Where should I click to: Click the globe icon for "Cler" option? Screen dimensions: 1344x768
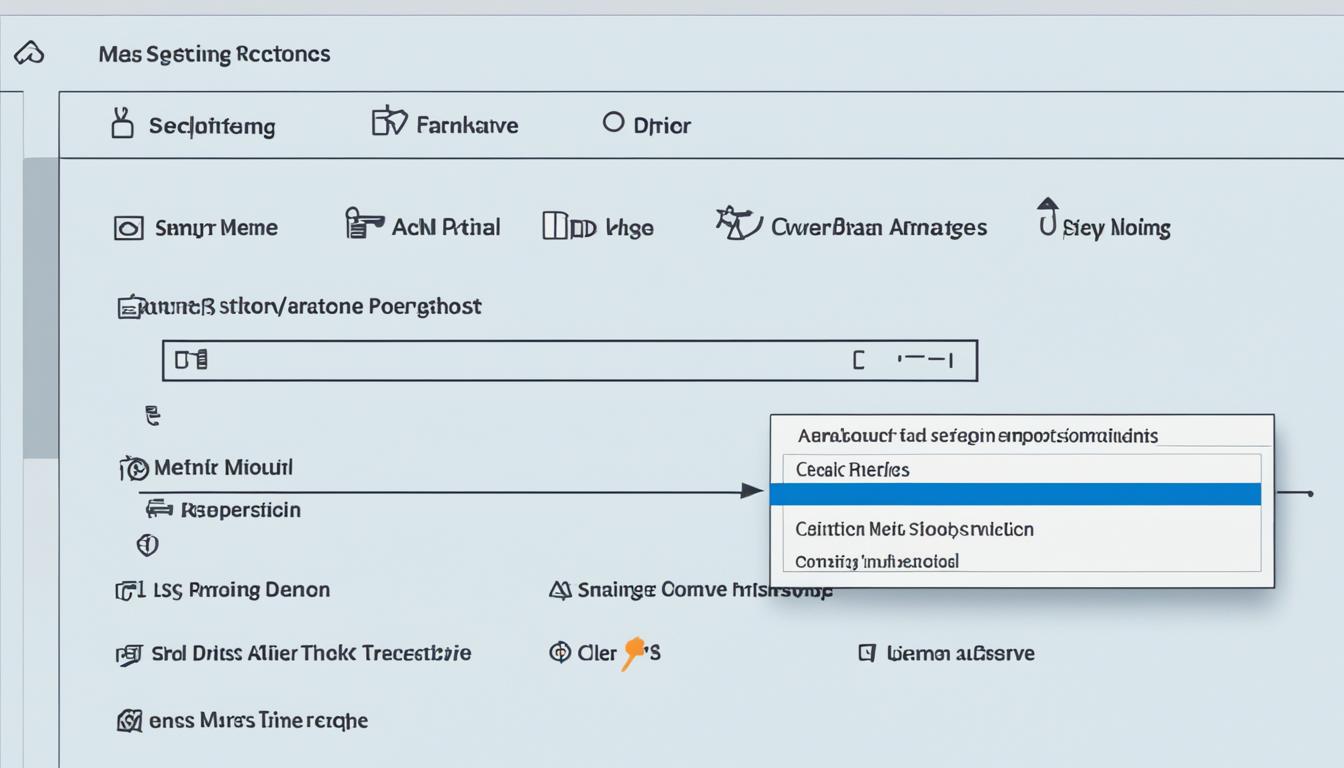(x=560, y=652)
